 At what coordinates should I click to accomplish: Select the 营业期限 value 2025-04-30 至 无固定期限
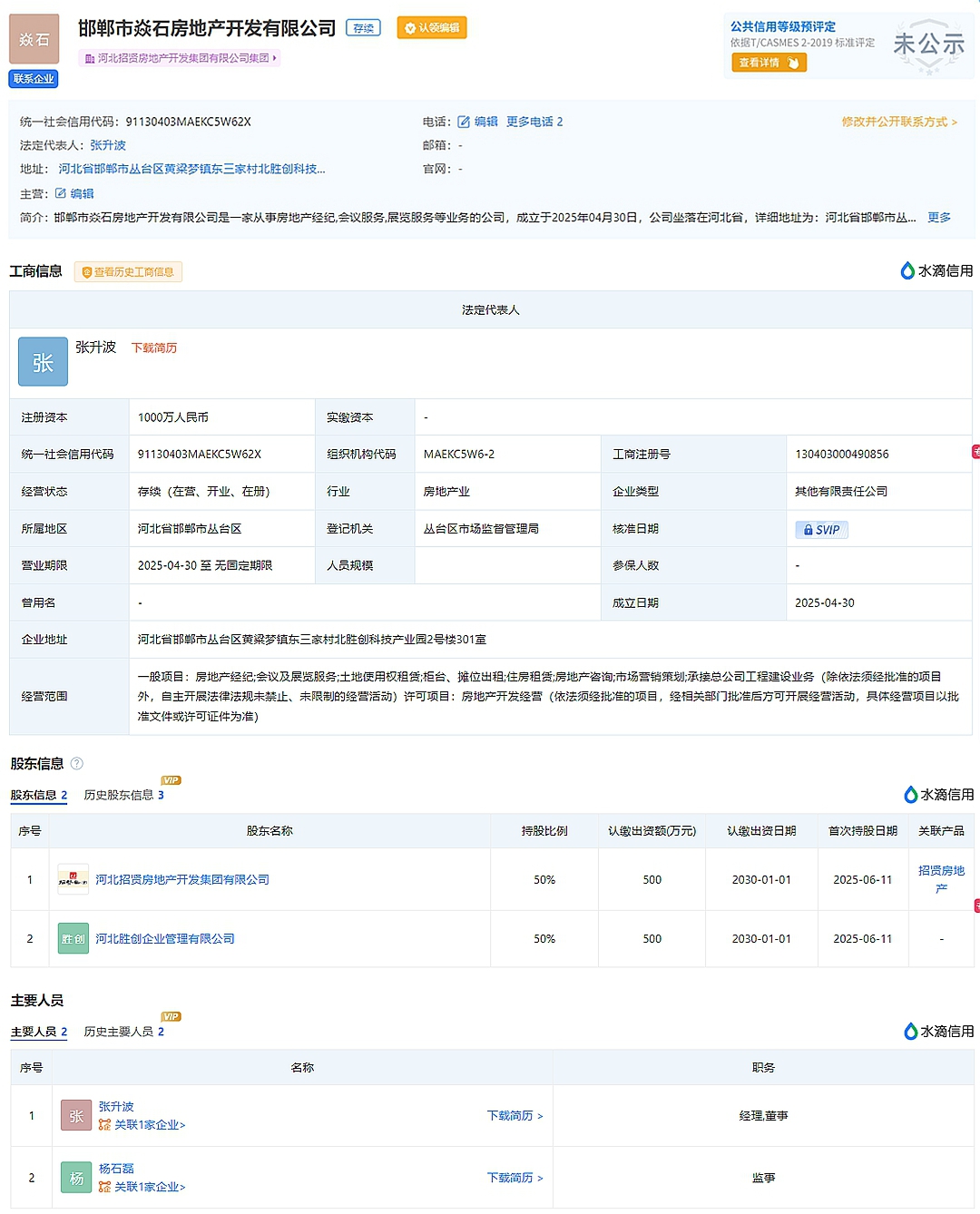pyautogui.click(x=205, y=566)
